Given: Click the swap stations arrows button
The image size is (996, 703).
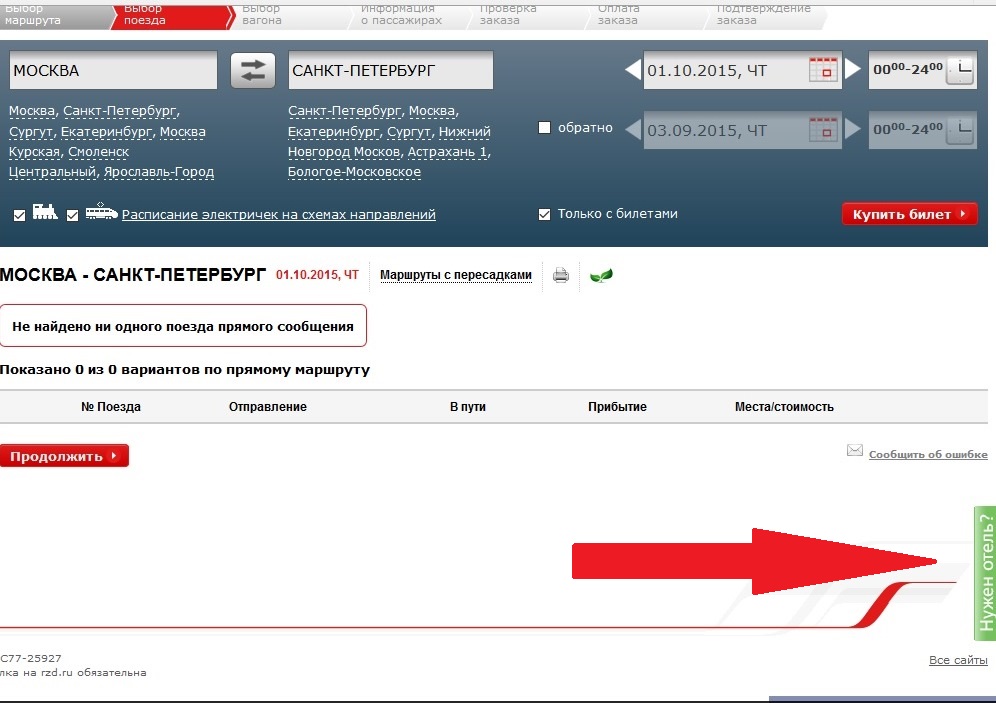Looking at the screenshot, I should (253, 70).
